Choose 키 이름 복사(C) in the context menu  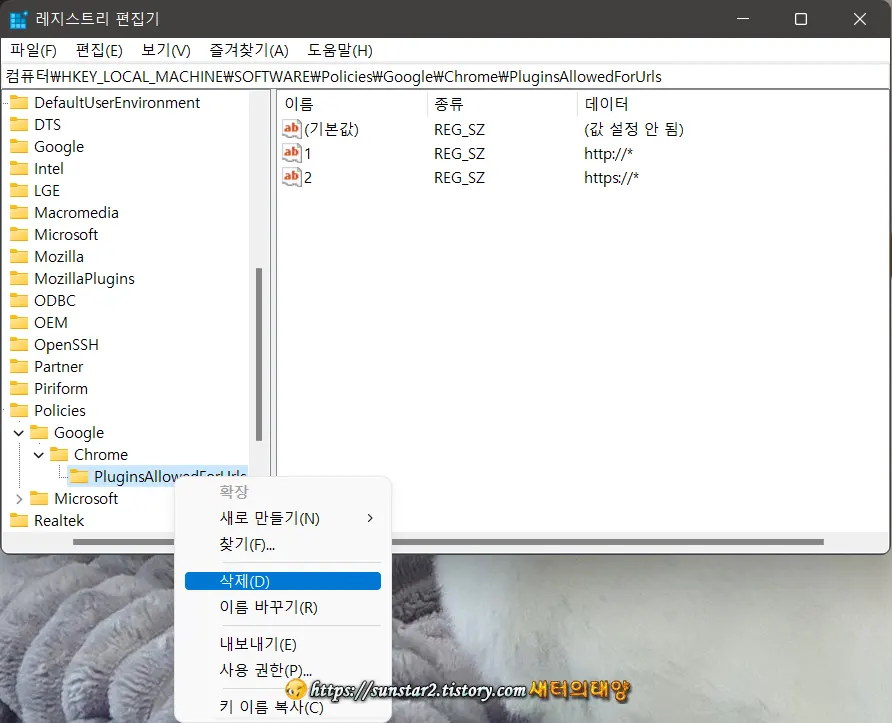(x=283, y=707)
